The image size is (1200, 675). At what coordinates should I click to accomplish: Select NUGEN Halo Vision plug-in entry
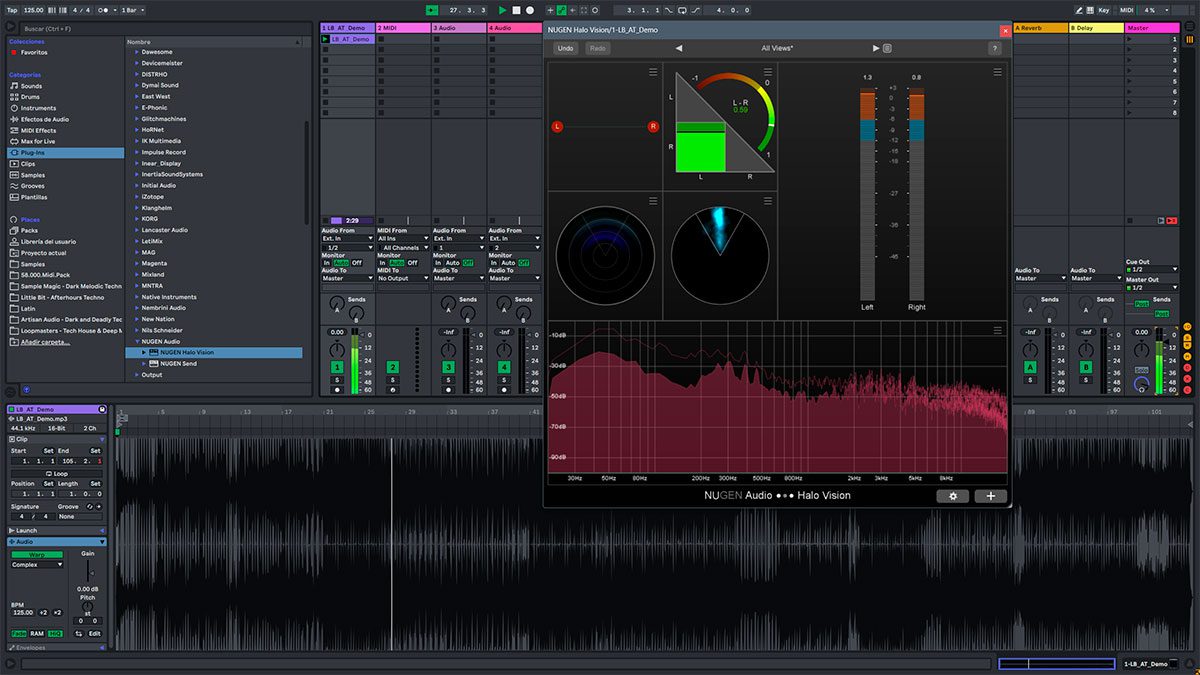pyautogui.click(x=214, y=352)
